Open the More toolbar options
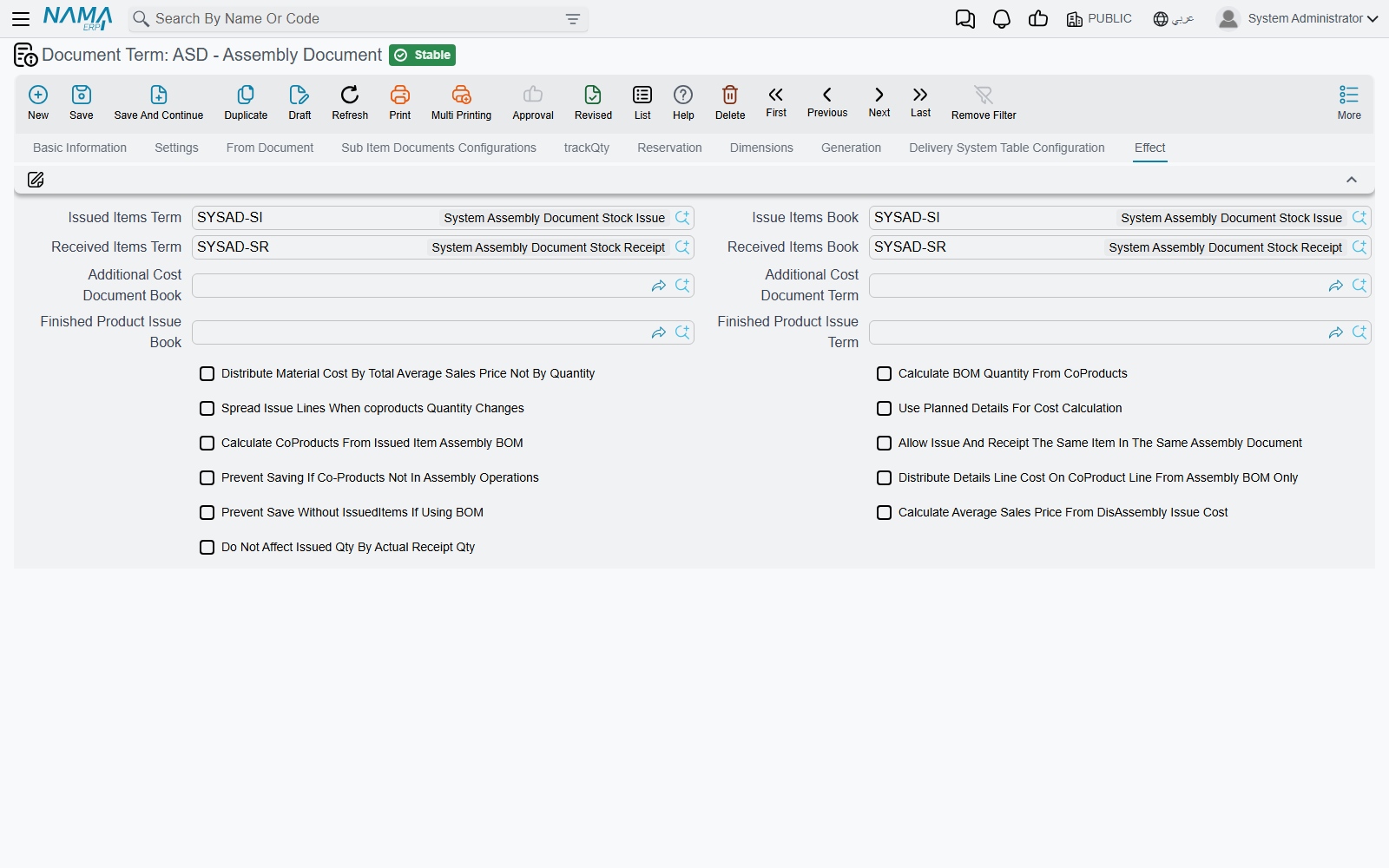Screen dimensions: 1389x868 click(1349, 102)
